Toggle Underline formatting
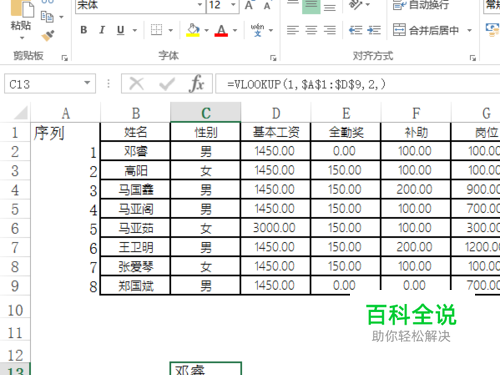 [x=121, y=30]
